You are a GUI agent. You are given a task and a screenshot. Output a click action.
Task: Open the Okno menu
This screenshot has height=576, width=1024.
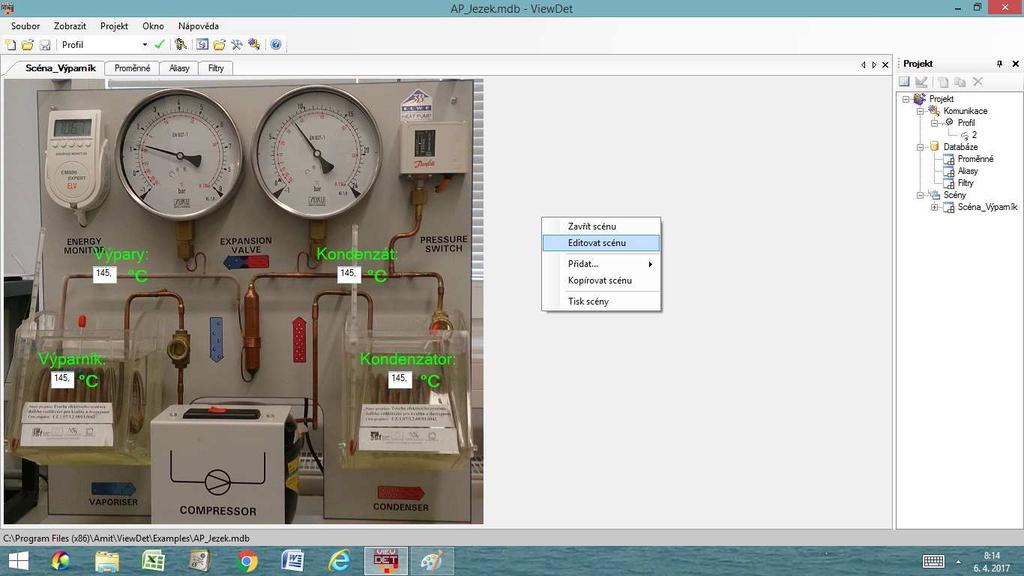tap(153, 26)
